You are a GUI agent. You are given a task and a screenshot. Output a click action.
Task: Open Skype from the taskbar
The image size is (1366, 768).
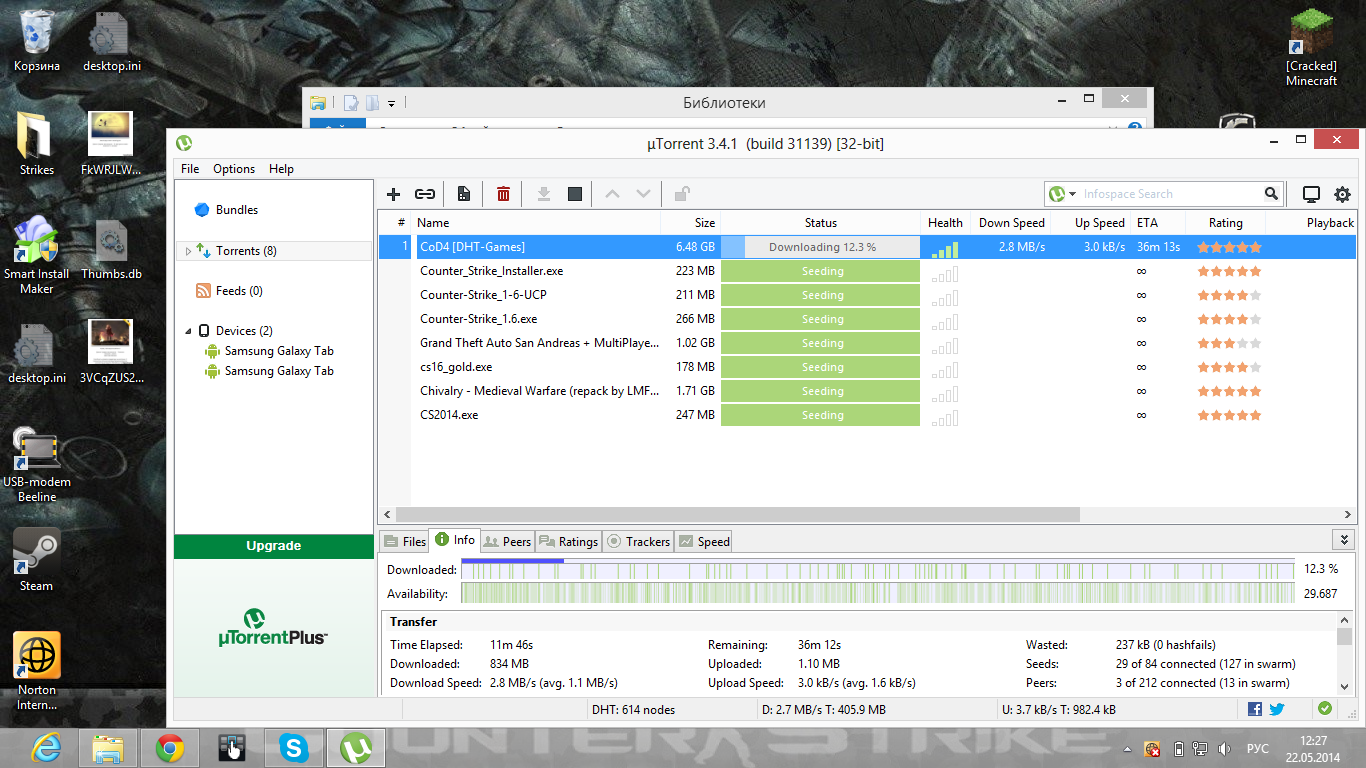(x=294, y=747)
